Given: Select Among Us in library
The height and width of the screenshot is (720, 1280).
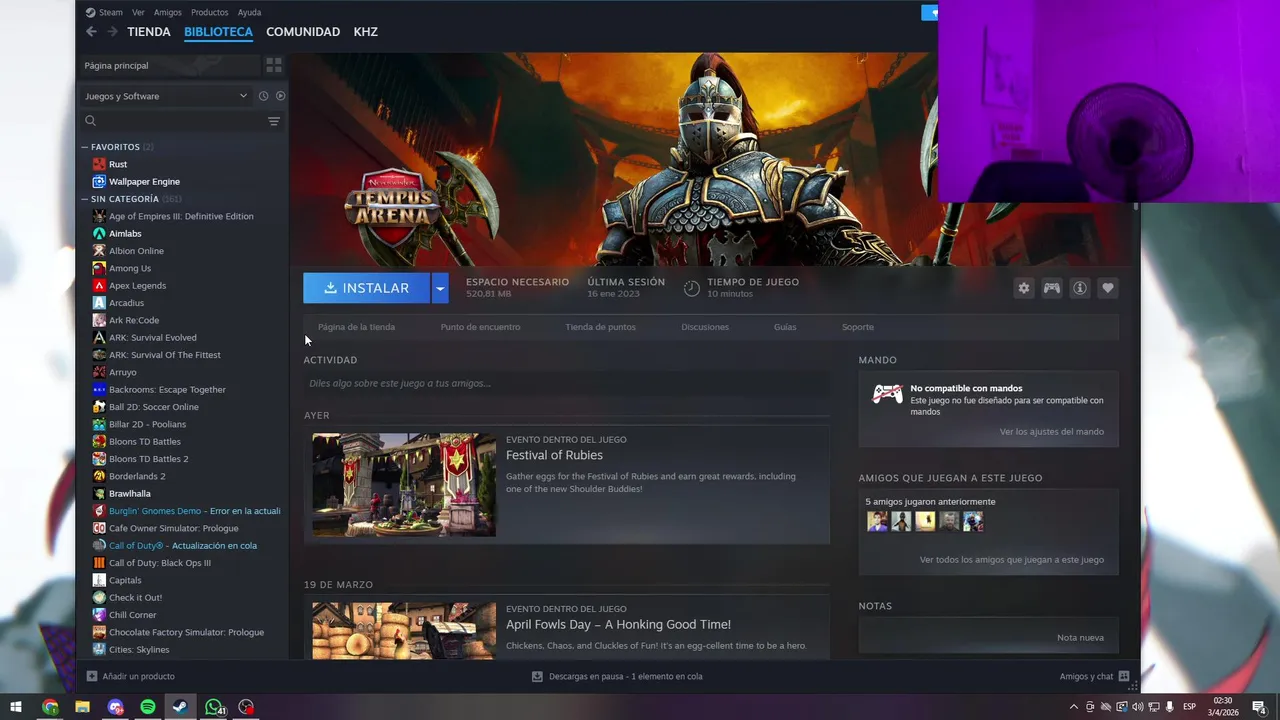Looking at the screenshot, I should 130,268.
